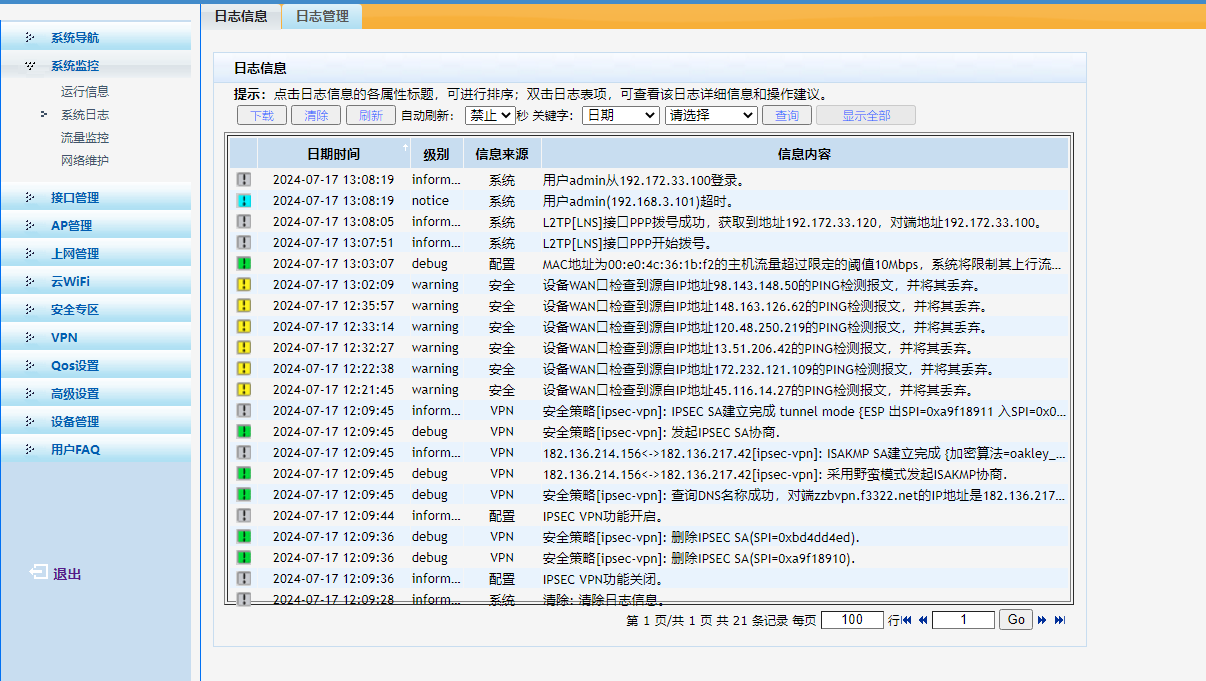Click info icon of 用户admin从192.172.33.100登录 row
1206x681 pixels.
coord(244,180)
